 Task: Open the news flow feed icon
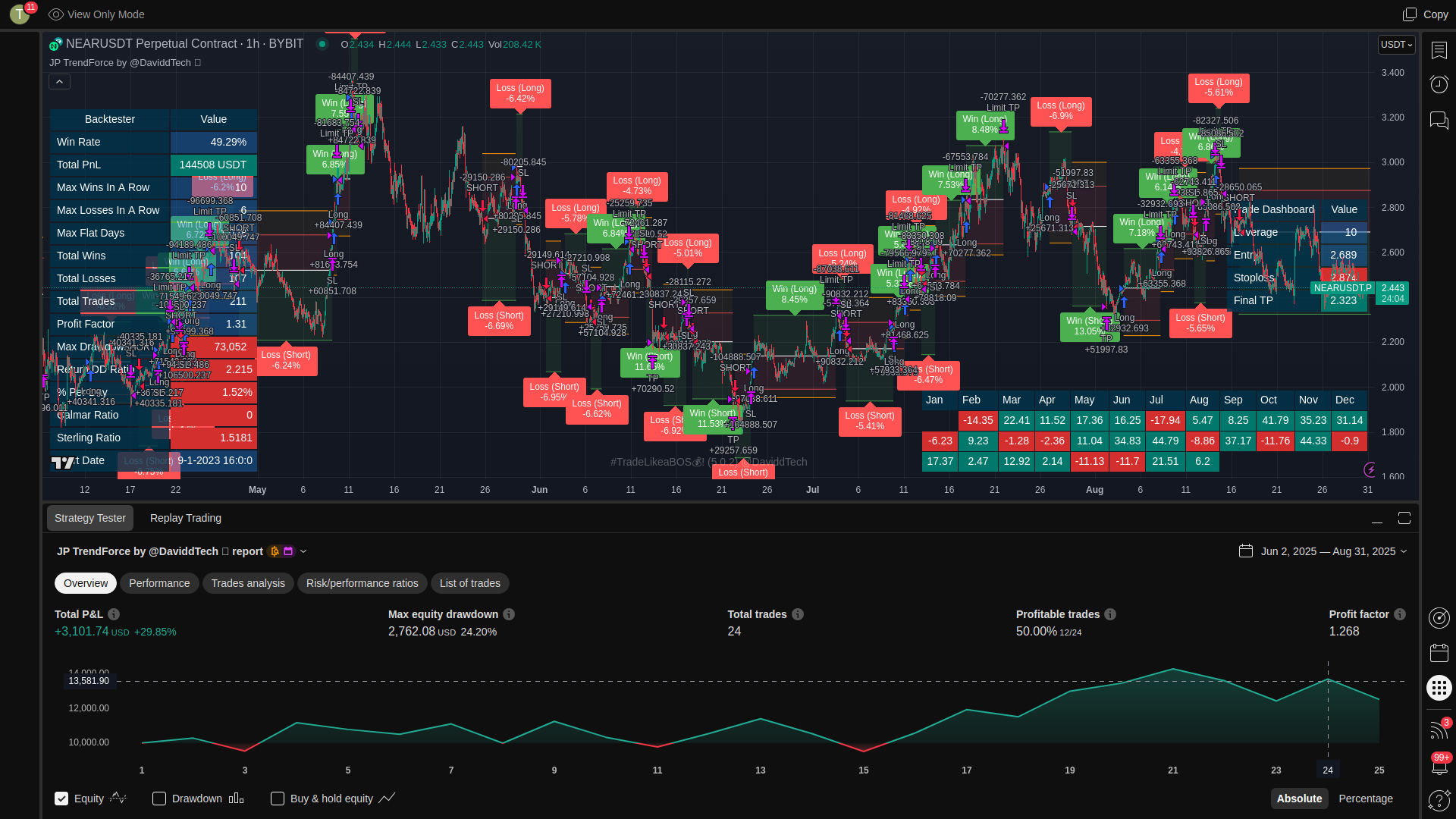pyautogui.click(x=1439, y=730)
